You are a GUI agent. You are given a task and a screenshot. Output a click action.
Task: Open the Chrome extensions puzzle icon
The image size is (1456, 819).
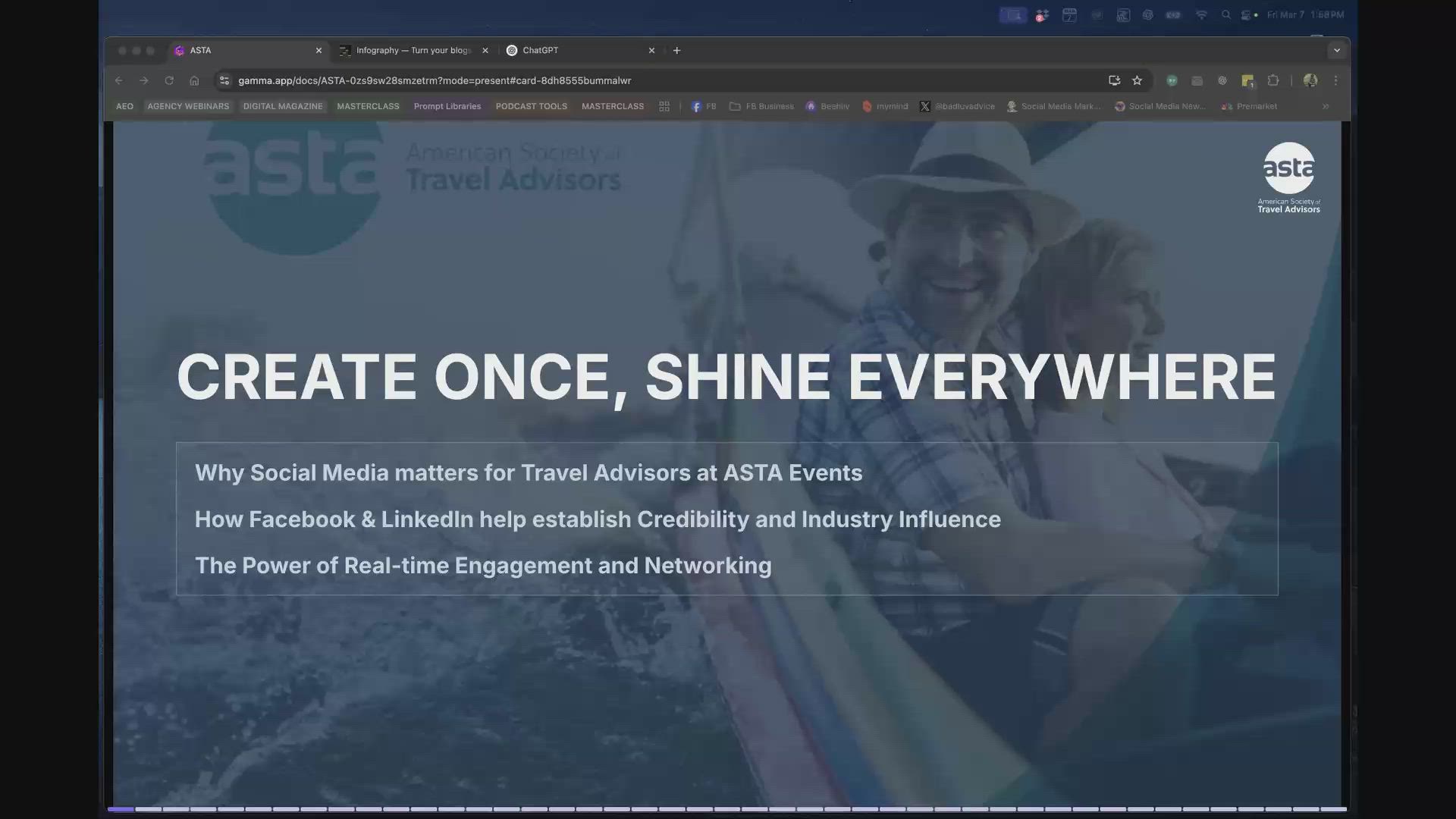click(1273, 80)
